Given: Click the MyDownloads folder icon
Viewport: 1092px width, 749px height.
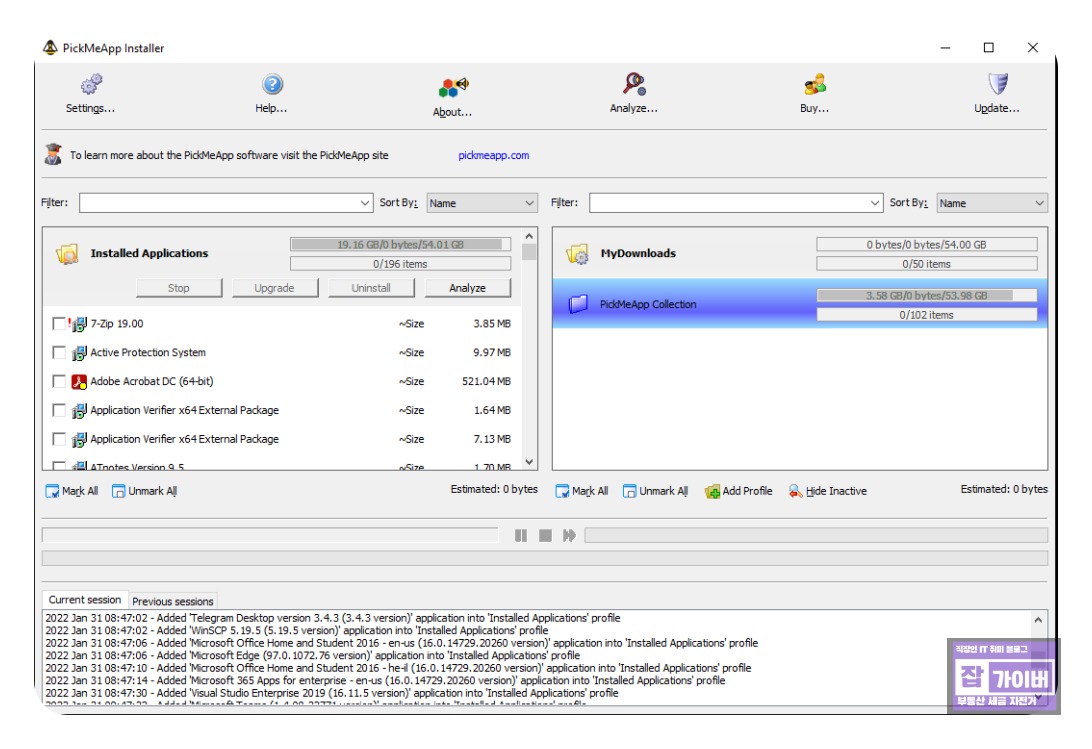Looking at the screenshot, I should tap(577, 254).
